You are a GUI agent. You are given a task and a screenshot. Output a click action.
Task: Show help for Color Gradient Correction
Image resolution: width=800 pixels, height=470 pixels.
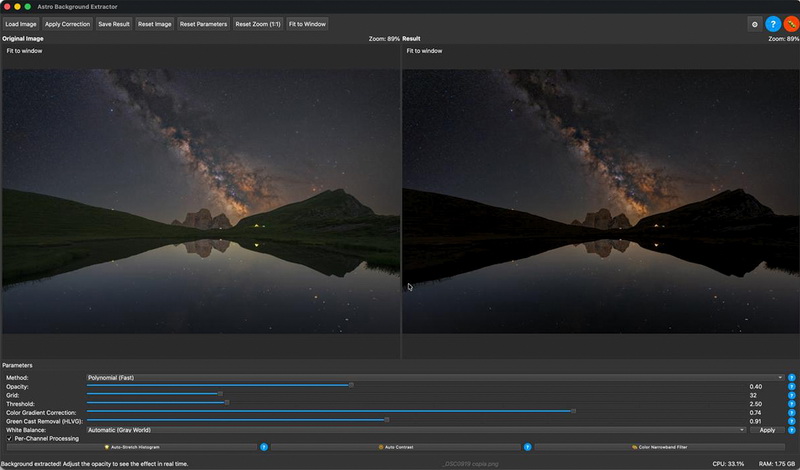coord(791,412)
